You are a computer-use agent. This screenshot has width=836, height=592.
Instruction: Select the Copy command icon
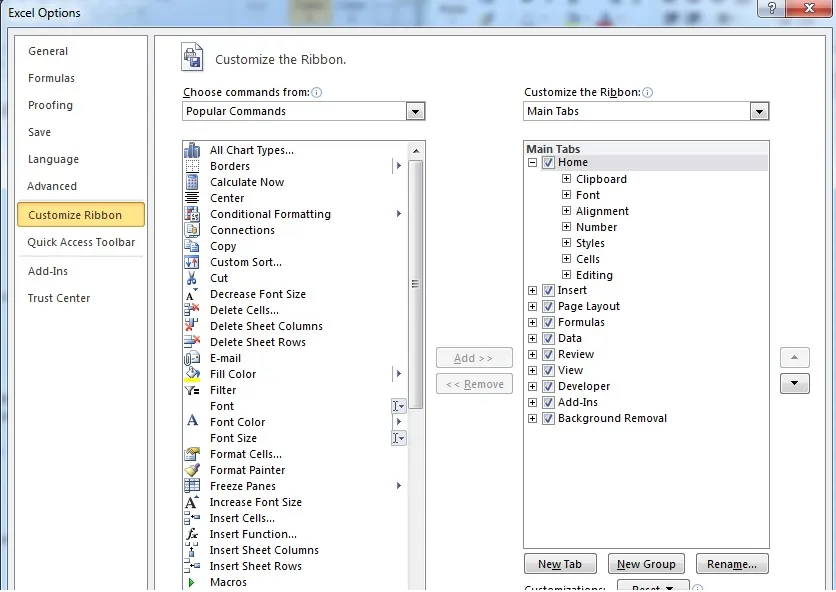click(x=192, y=246)
